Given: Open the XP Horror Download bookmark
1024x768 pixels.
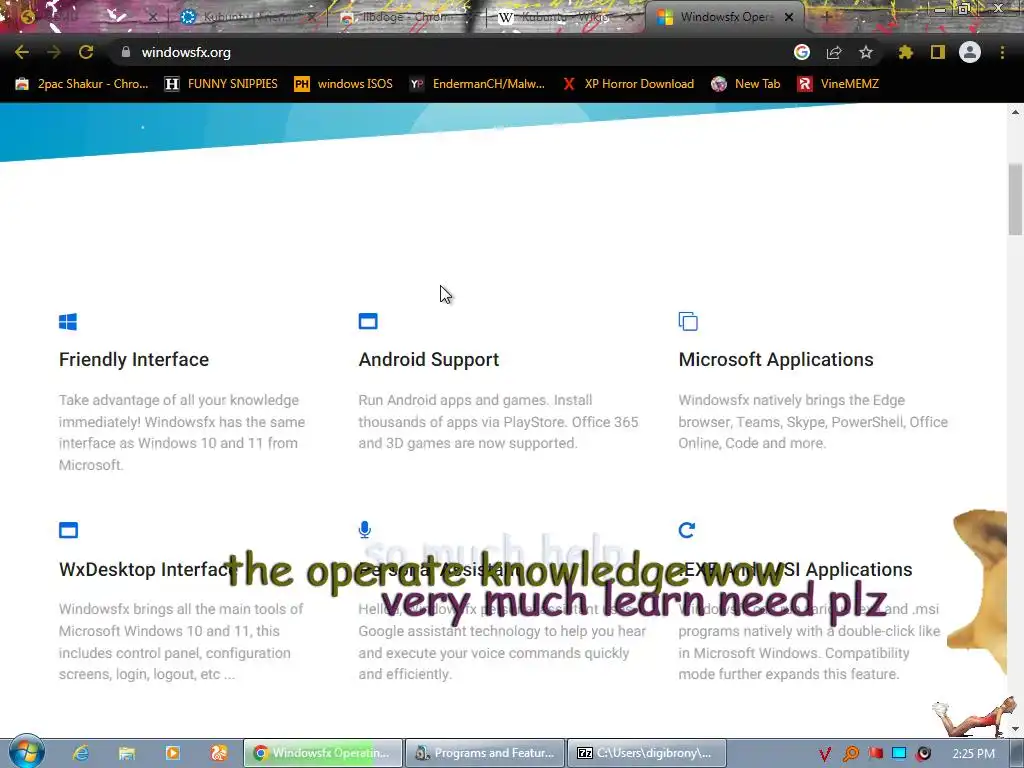Looking at the screenshot, I should (x=628, y=84).
